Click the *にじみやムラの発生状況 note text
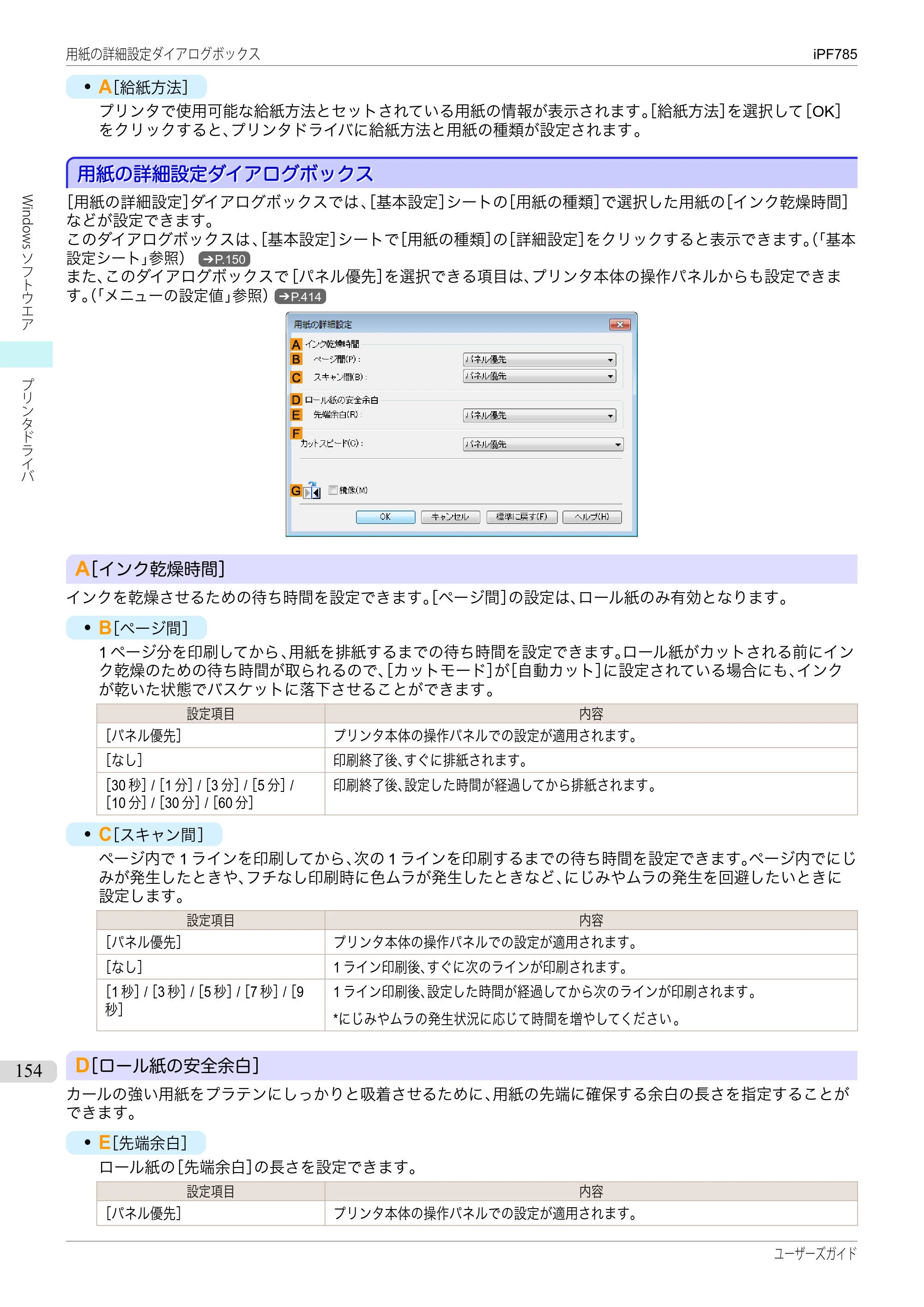Image resolution: width=924 pixels, height=1307 pixels. point(507,1018)
